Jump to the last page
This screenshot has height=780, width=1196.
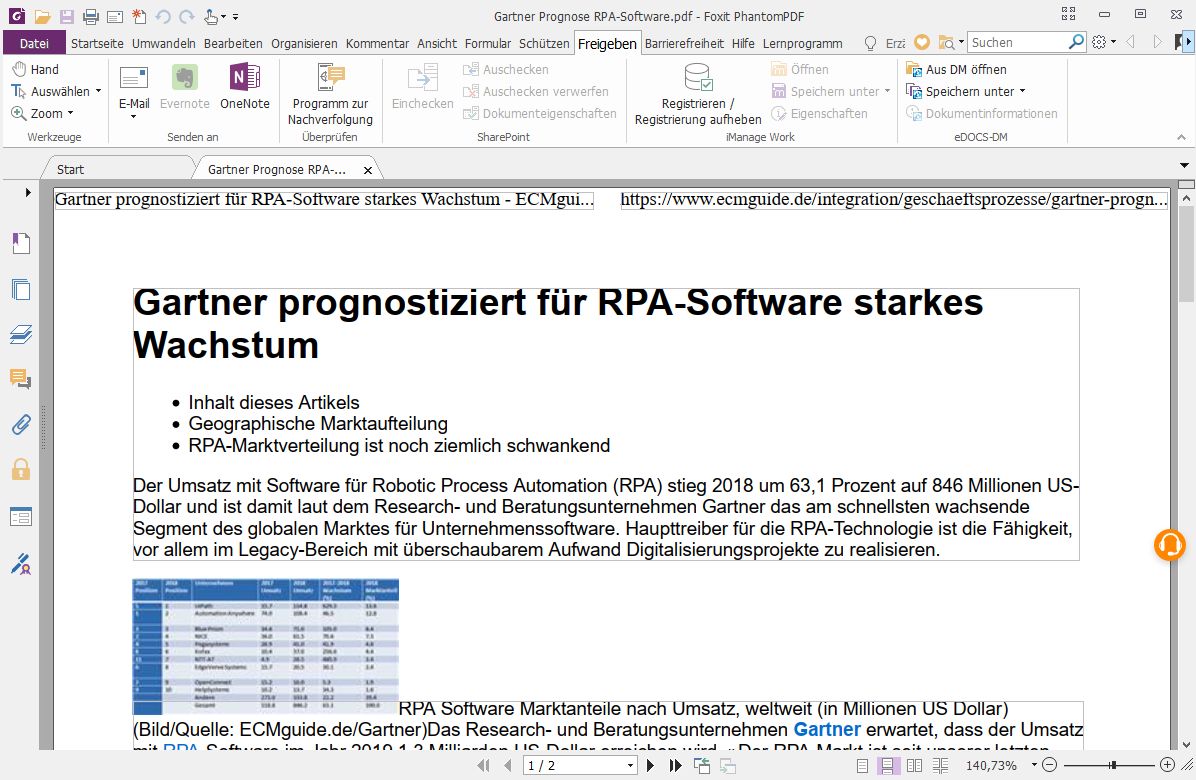tap(675, 766)
